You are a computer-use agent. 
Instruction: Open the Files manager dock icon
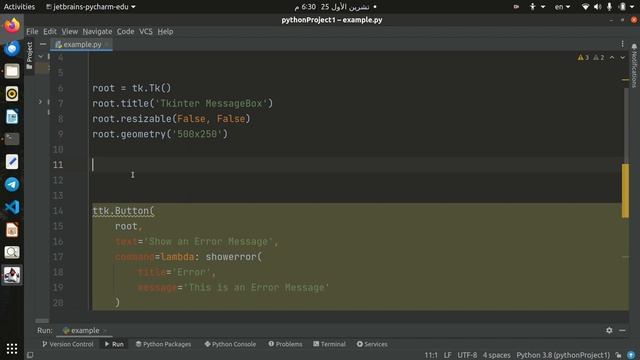point(12,71)
